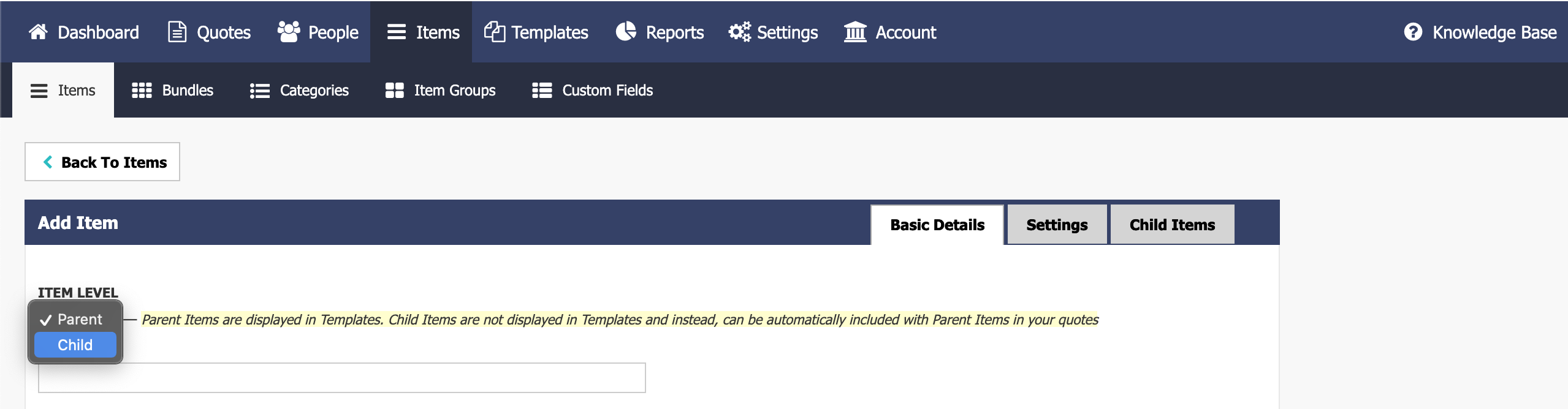Click the empty text field below Item Level
This screenshot has height=409, width=1568.
[341, 378]
